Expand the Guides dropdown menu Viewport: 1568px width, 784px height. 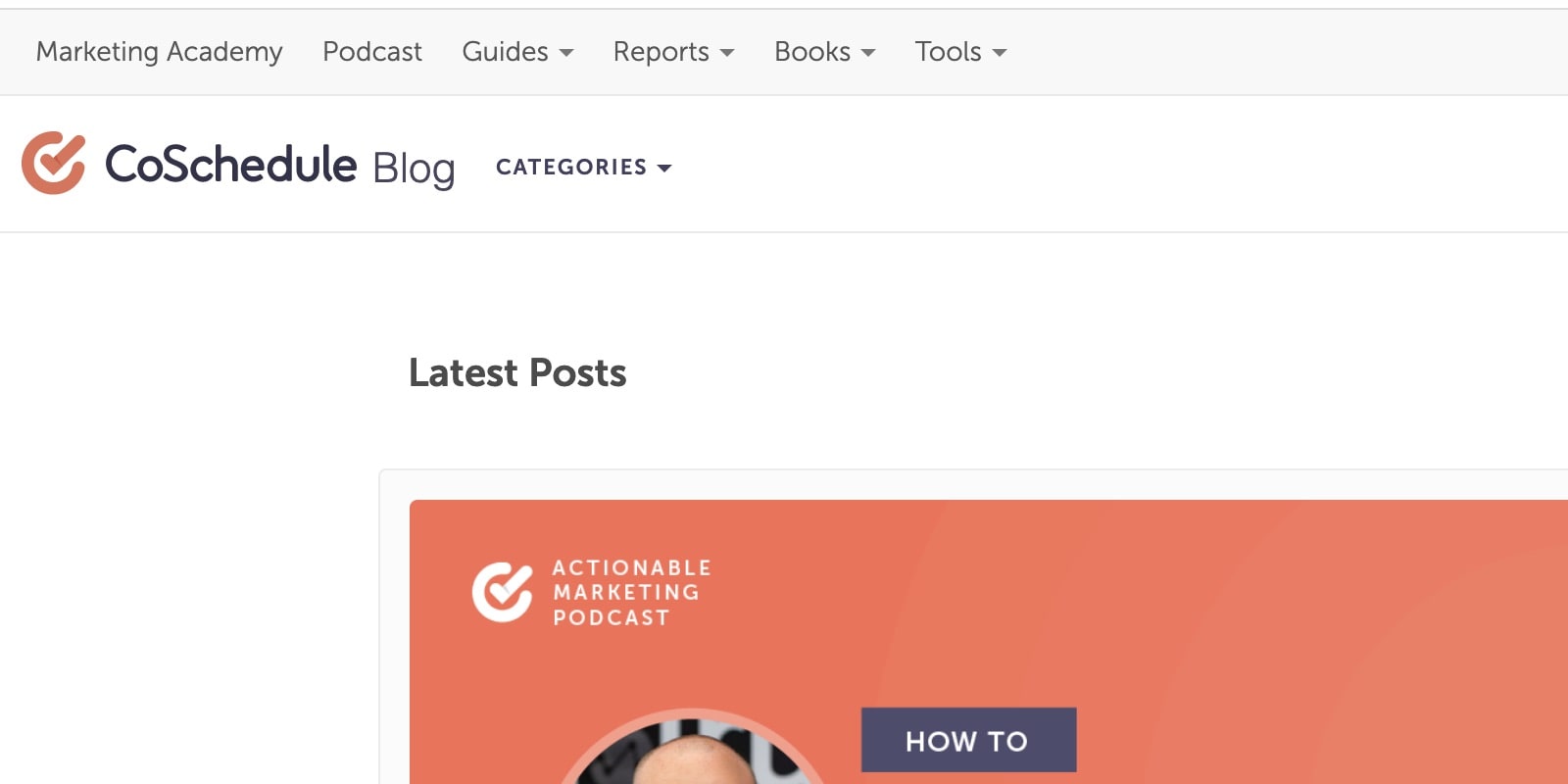[x=505, y=51]
